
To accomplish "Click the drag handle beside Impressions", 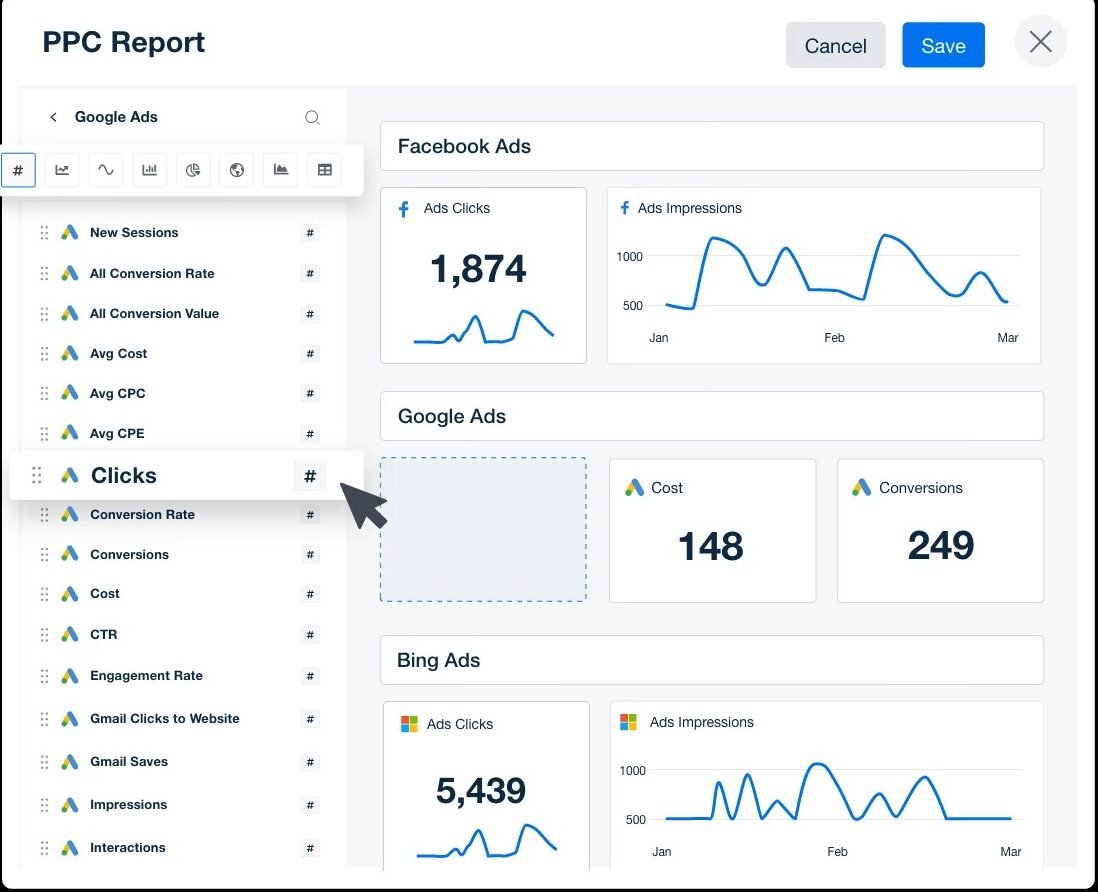I will coord(44,805).
